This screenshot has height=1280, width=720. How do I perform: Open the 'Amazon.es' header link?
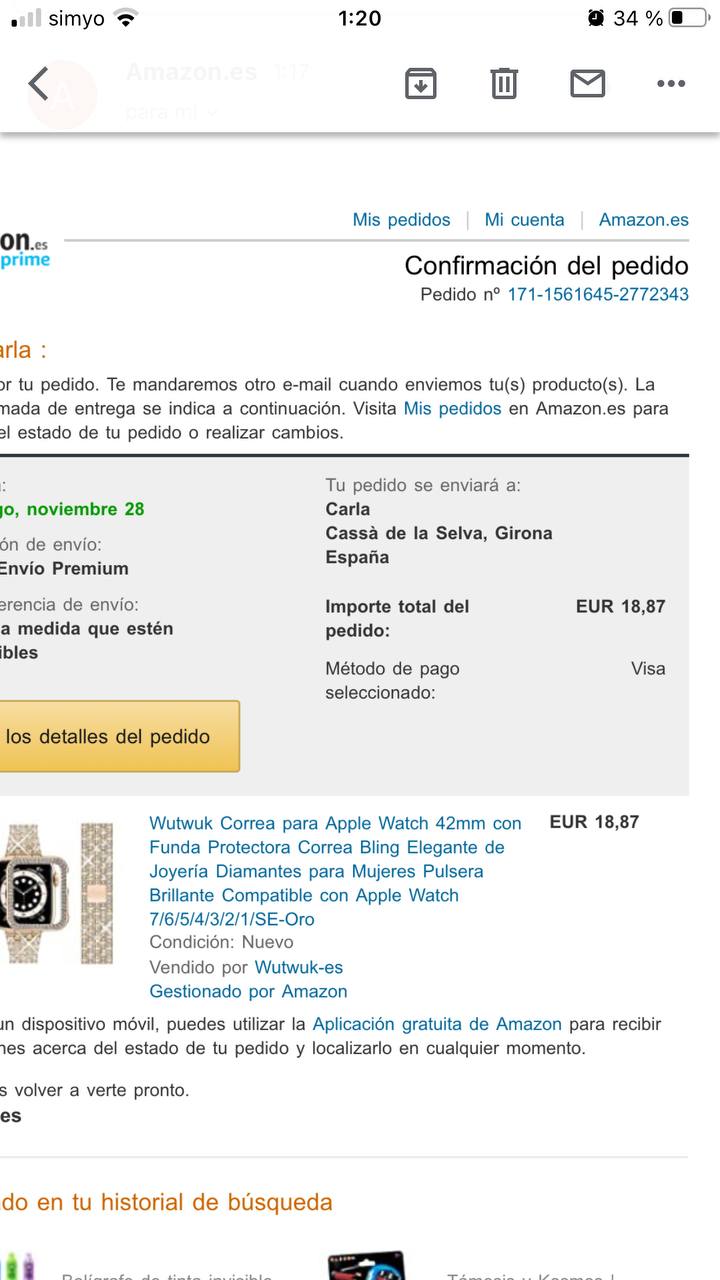644,220
